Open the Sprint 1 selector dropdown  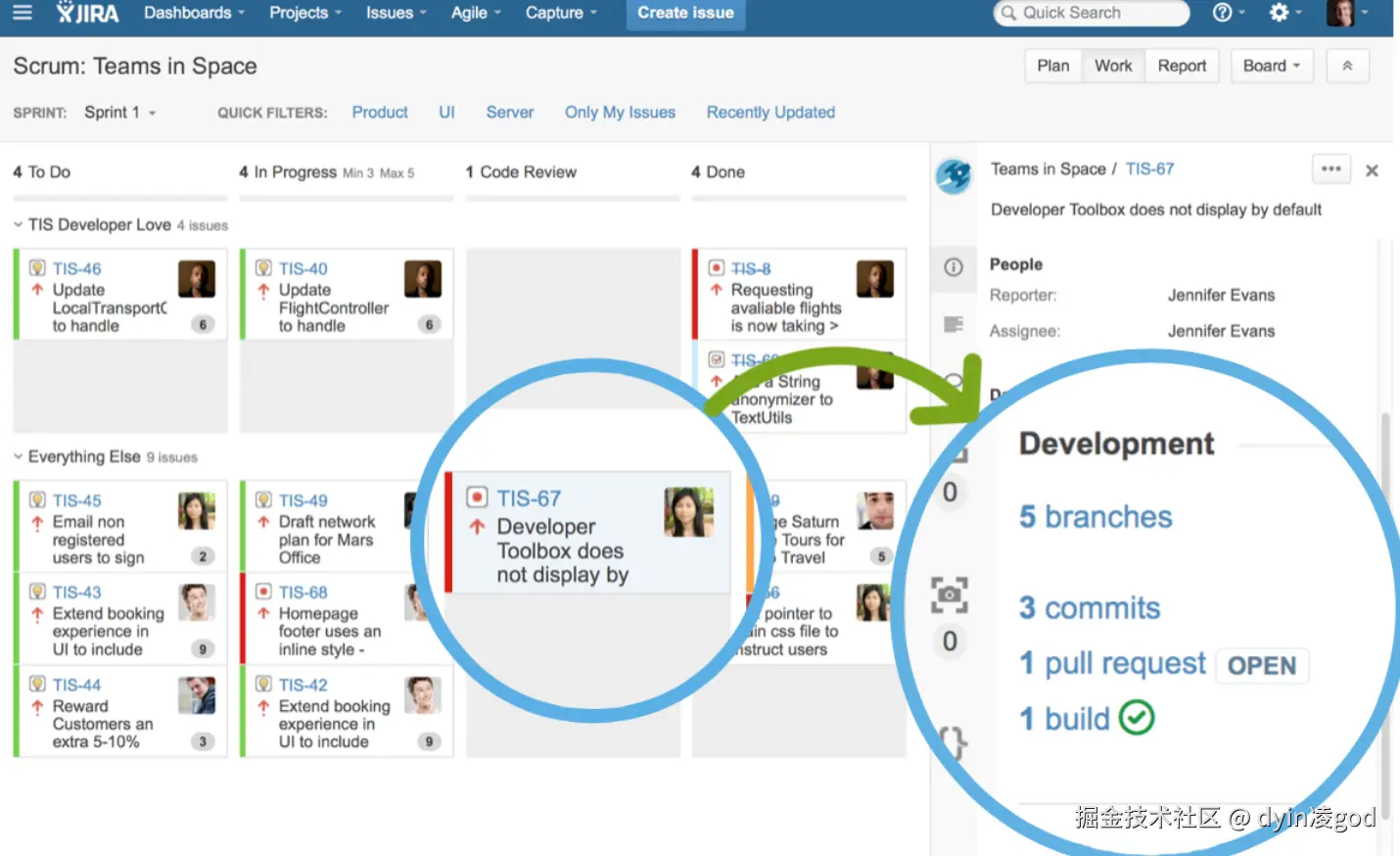119,113
